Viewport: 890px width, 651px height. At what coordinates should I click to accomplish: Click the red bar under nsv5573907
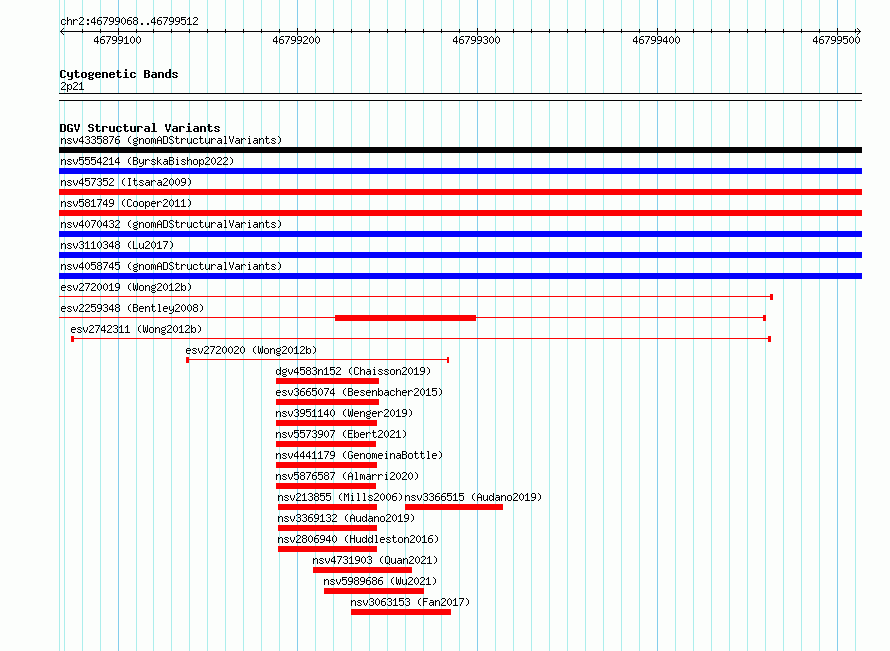pos(326,444)
